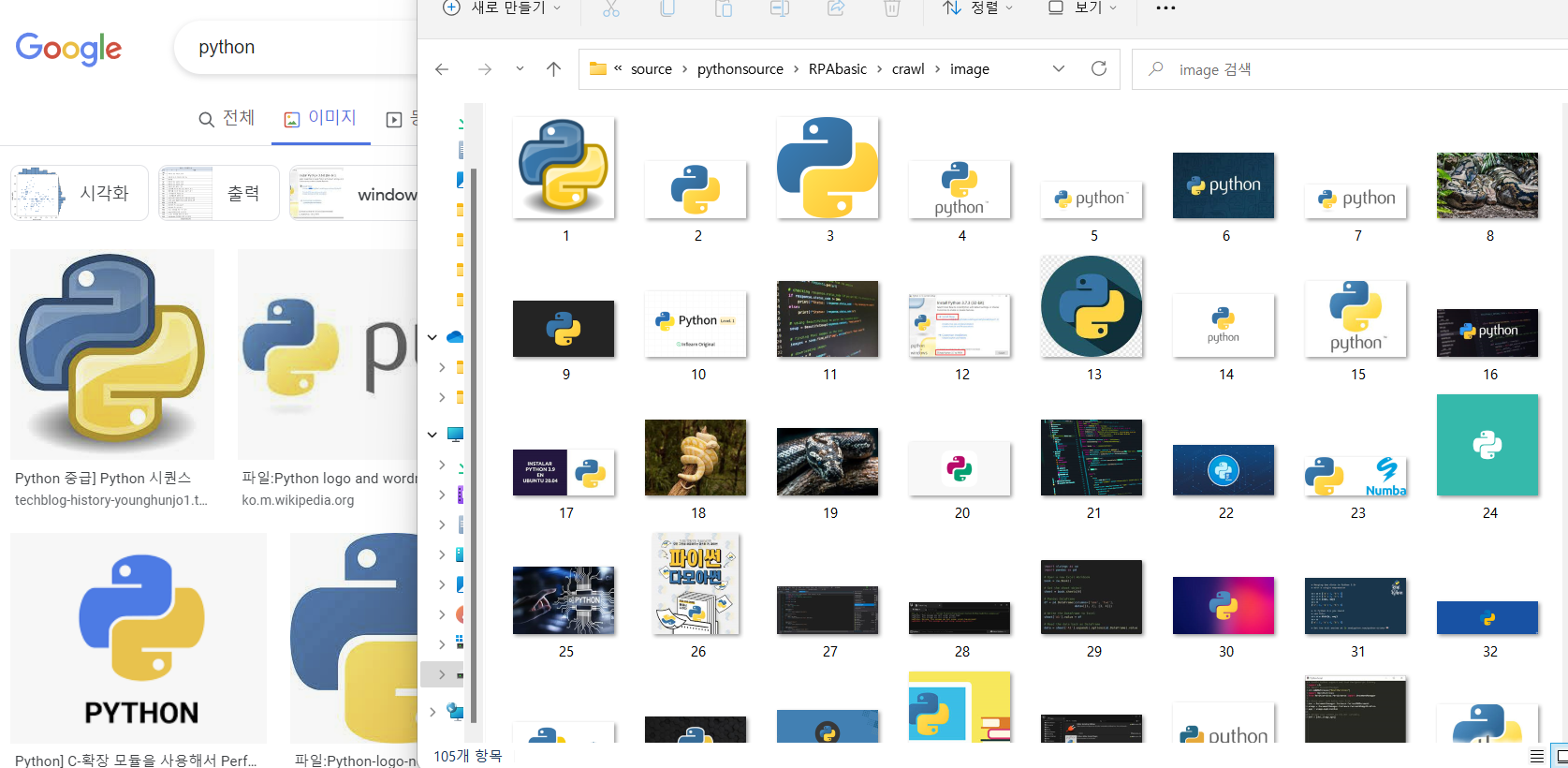This screenshot has width=1568, height=768.
Task: Select This PC monitor icon in navigation pane
Action: [x=455, y=435]
